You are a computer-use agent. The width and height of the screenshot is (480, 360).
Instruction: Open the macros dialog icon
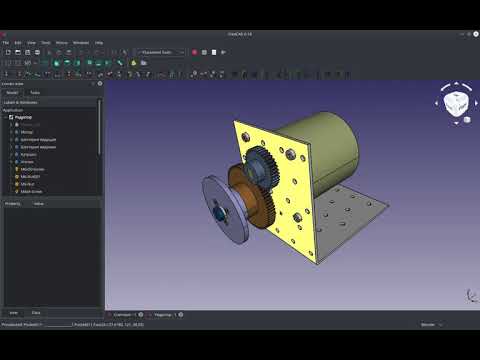pos(214,52)
